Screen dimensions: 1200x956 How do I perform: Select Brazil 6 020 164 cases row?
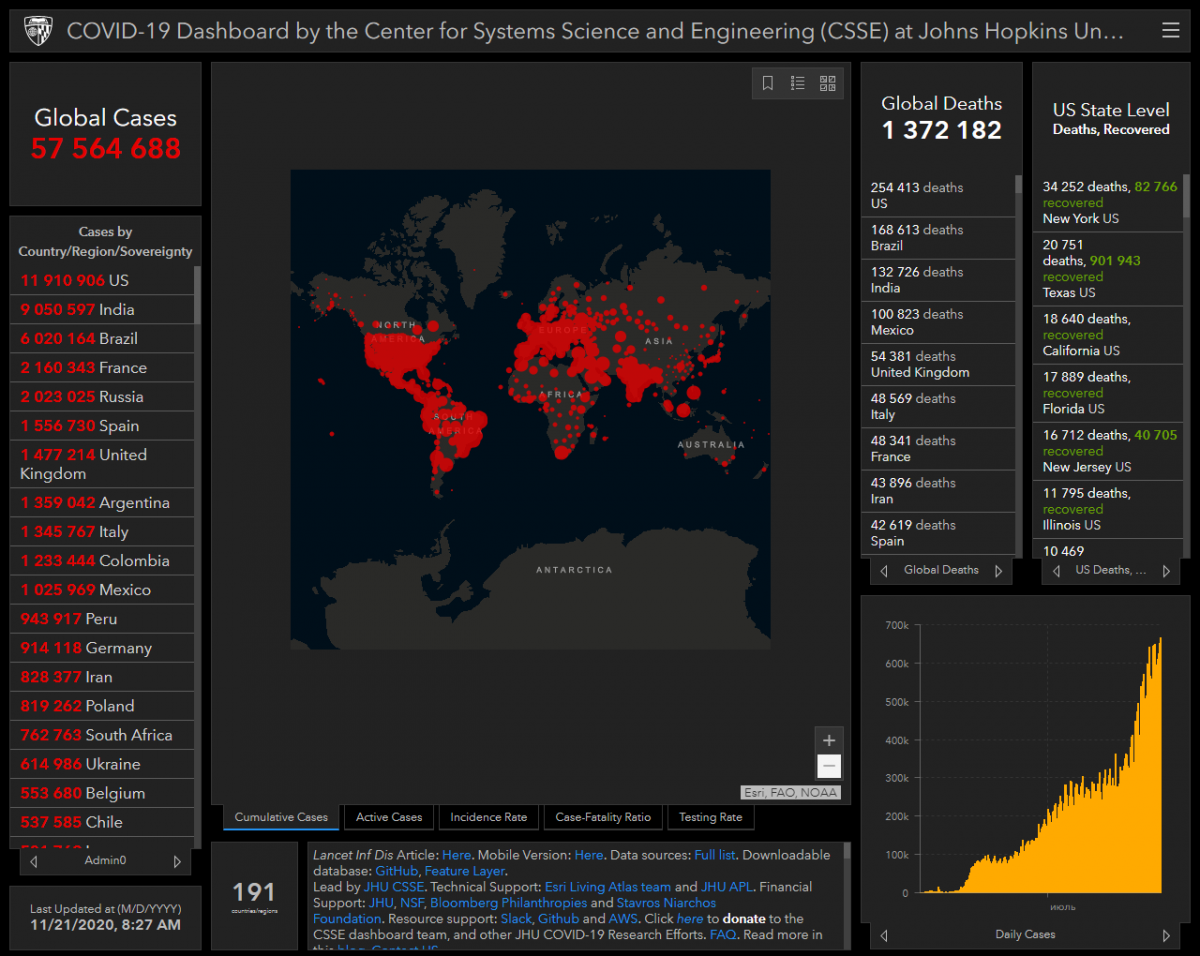coord(102,338)
